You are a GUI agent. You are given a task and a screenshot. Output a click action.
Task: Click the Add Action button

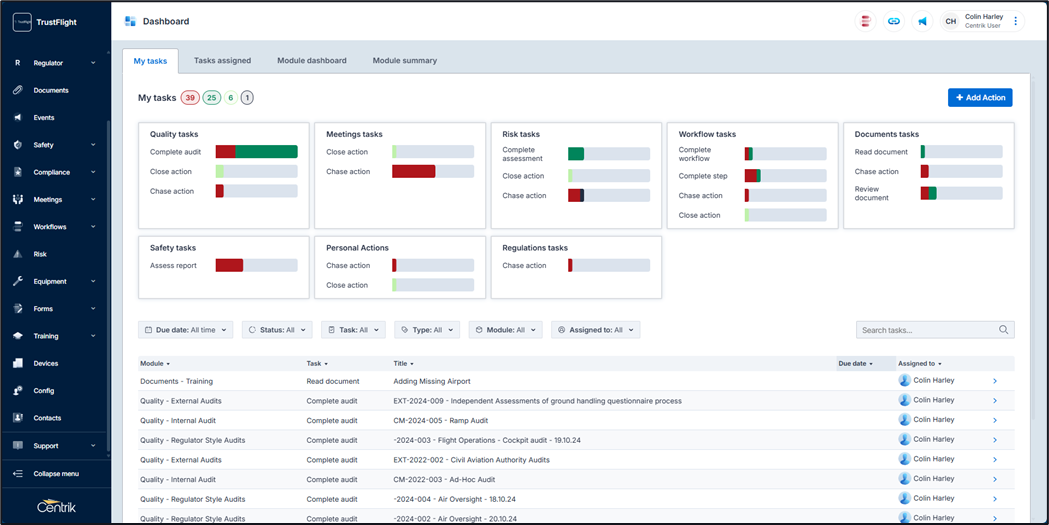(979, 97)
